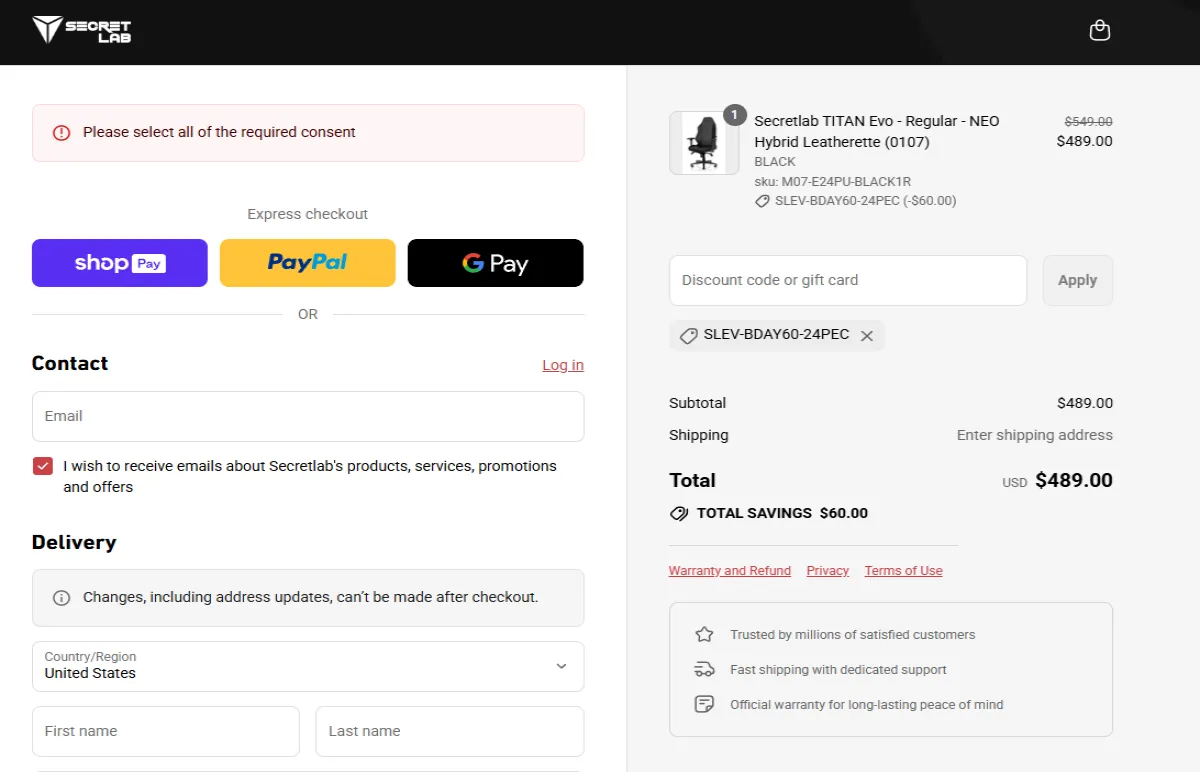
Task: Pay with Shop Pay express checkout
Action: click(120, 263)
